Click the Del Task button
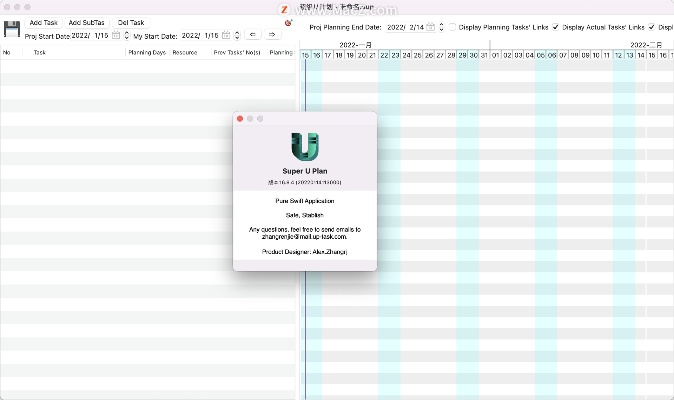 131,23
